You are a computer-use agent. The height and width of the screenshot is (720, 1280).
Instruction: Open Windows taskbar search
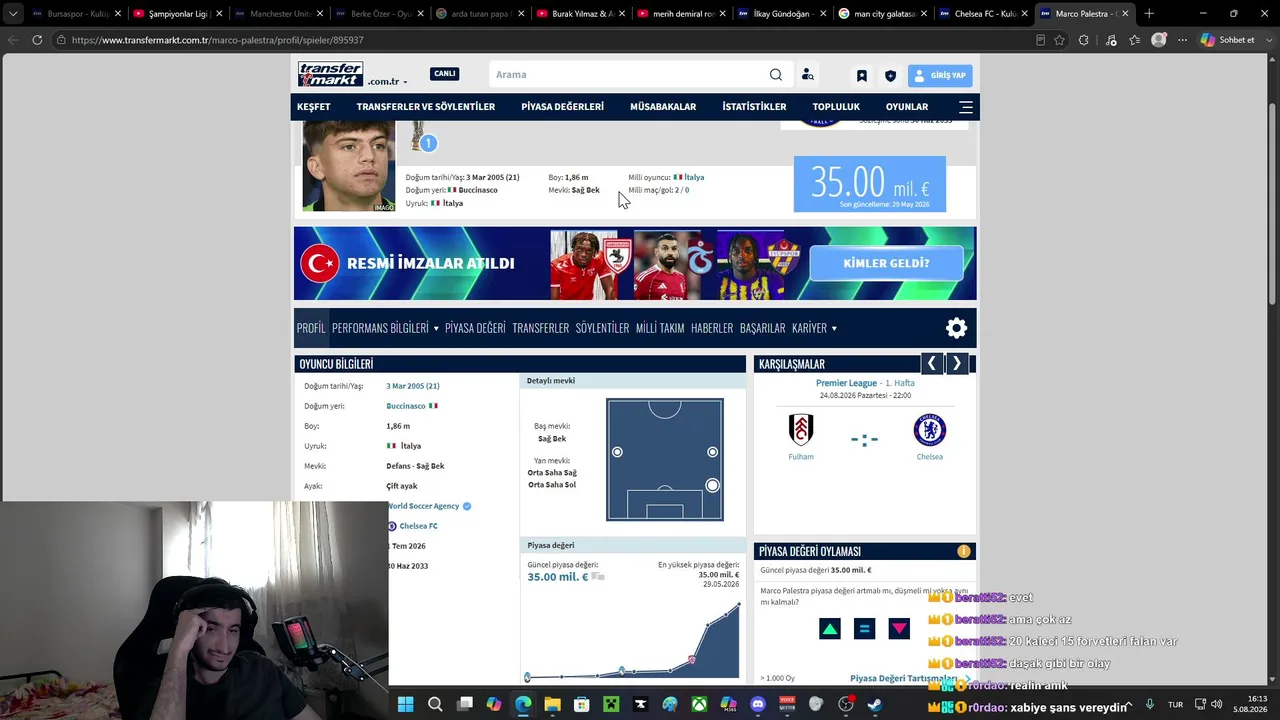click(x=435, y=705)
